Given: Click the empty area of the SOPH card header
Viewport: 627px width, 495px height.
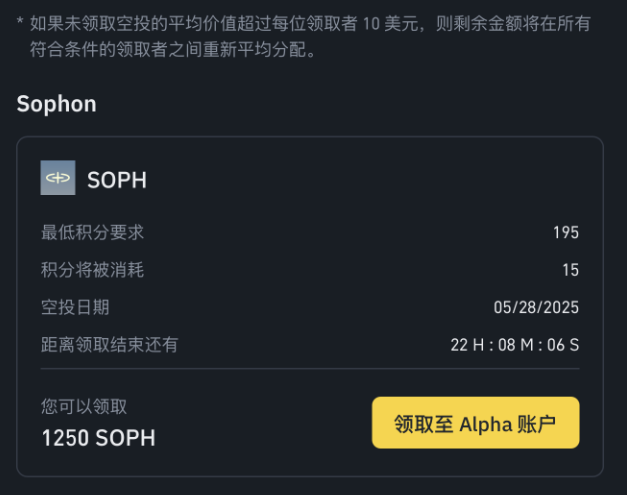Looking at the screenshot, I should pos(360,178).
